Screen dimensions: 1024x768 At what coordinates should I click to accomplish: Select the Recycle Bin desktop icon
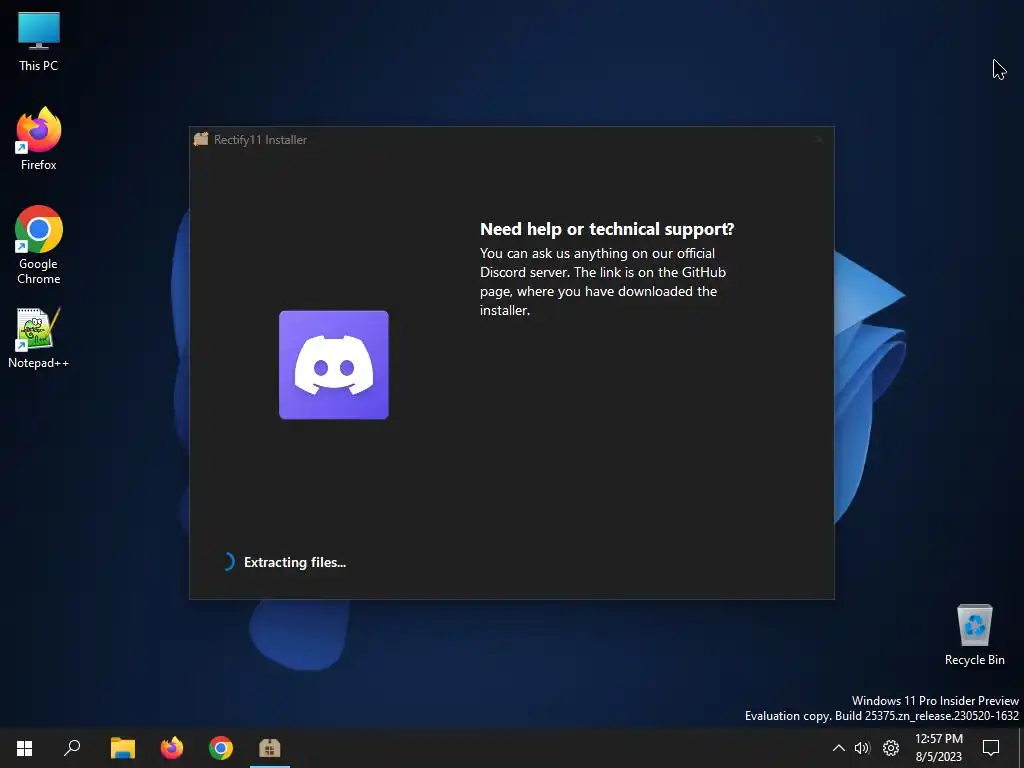974,635
